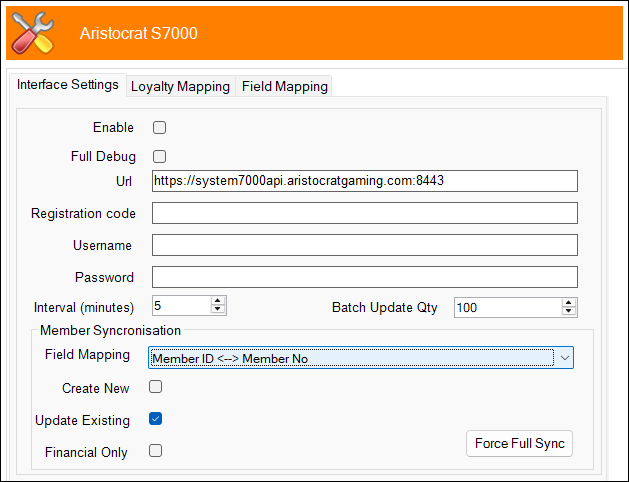Click into the Url input field
The height and width of the screenshot is (482, 629).
365,181
